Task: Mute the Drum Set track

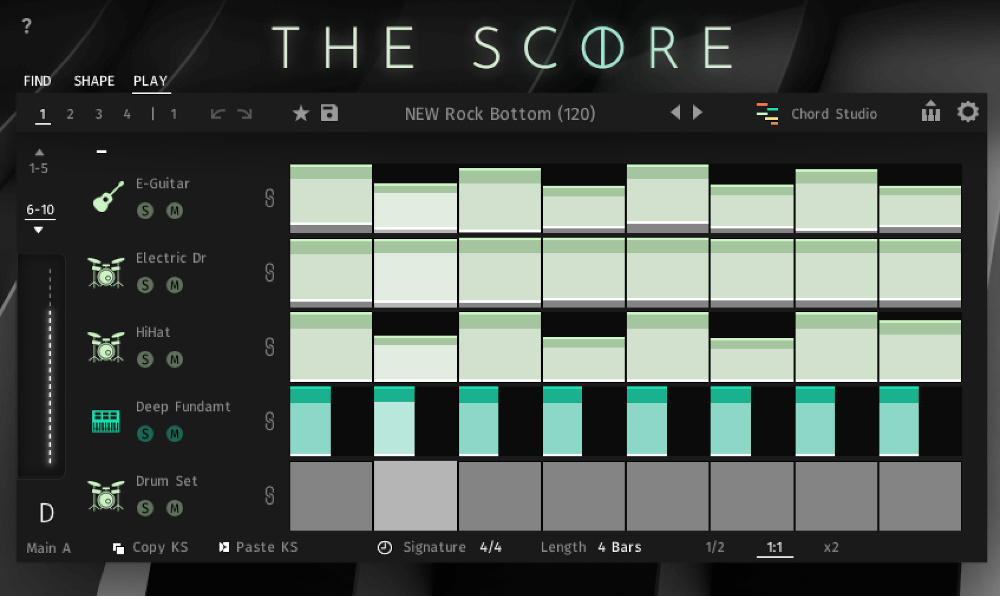Action: coord(175,508)
